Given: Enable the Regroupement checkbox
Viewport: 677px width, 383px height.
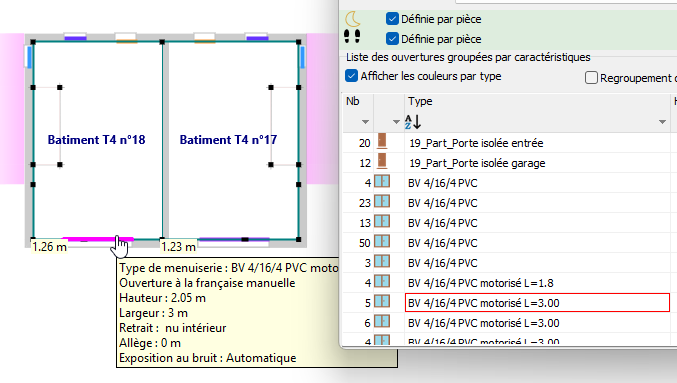Looking at the screenshot, I should click(x=591, y=78).
